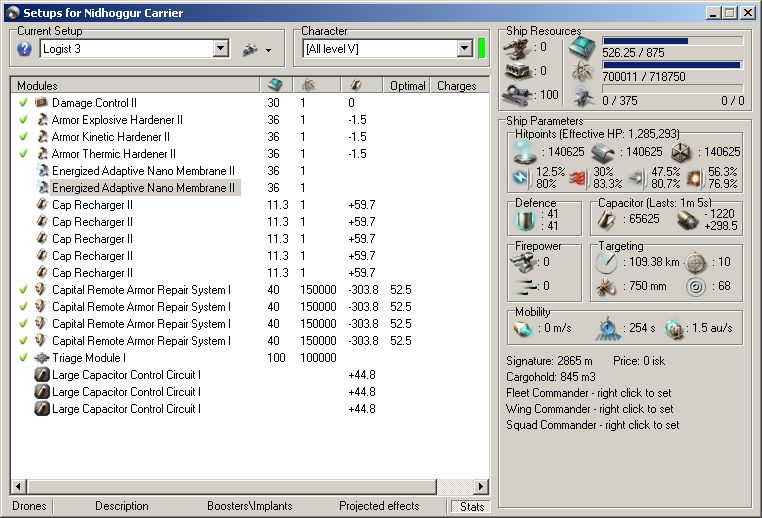Viewport: 762px width, 518px height.
Task: Click the blue help question mark icon
Action: [24, 49]
